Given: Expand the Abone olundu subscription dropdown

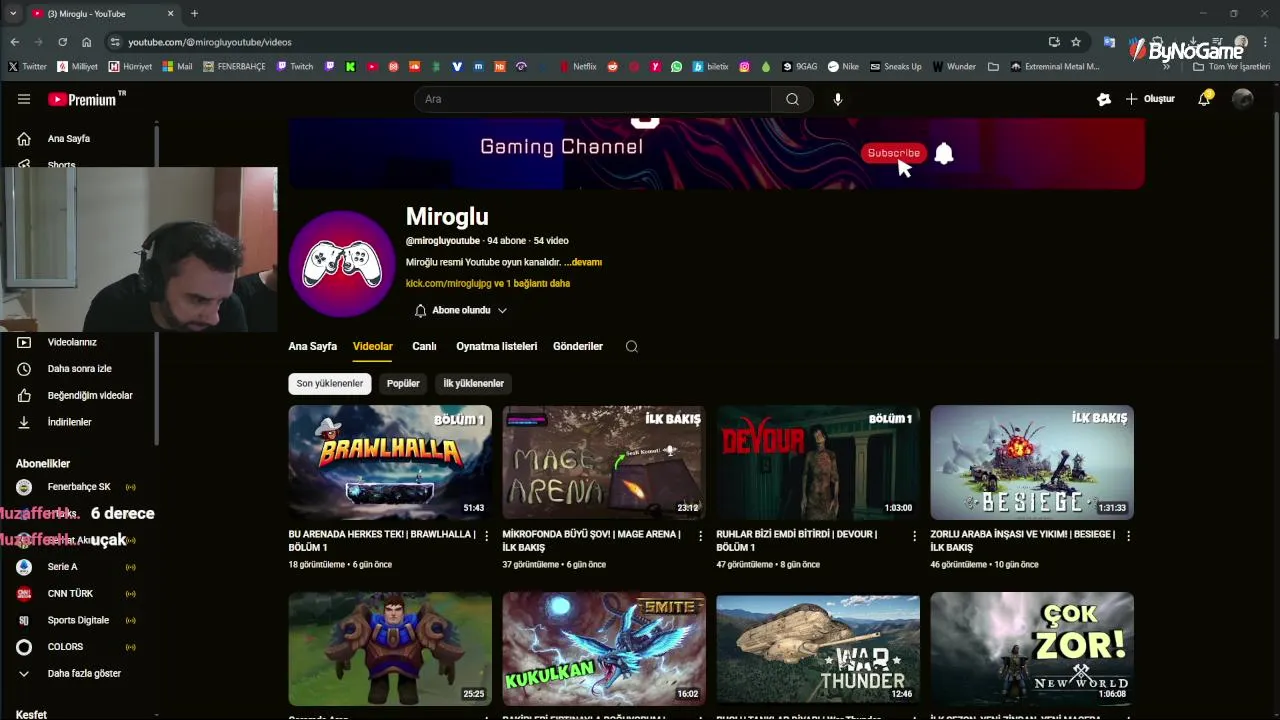Looking at the screenshot, I should click(461, 310).
